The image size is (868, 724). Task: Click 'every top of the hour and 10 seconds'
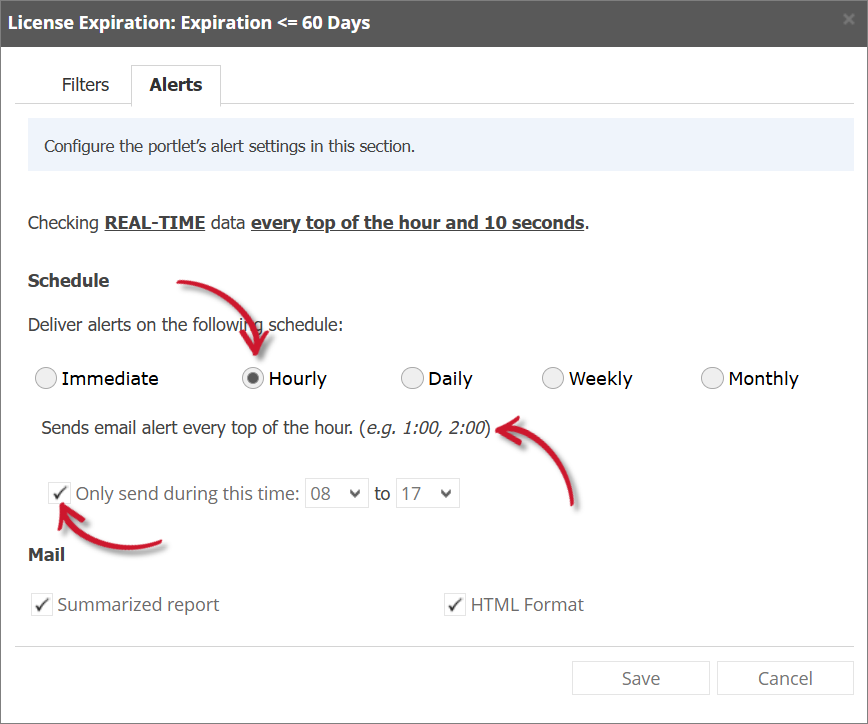[417, 223]
